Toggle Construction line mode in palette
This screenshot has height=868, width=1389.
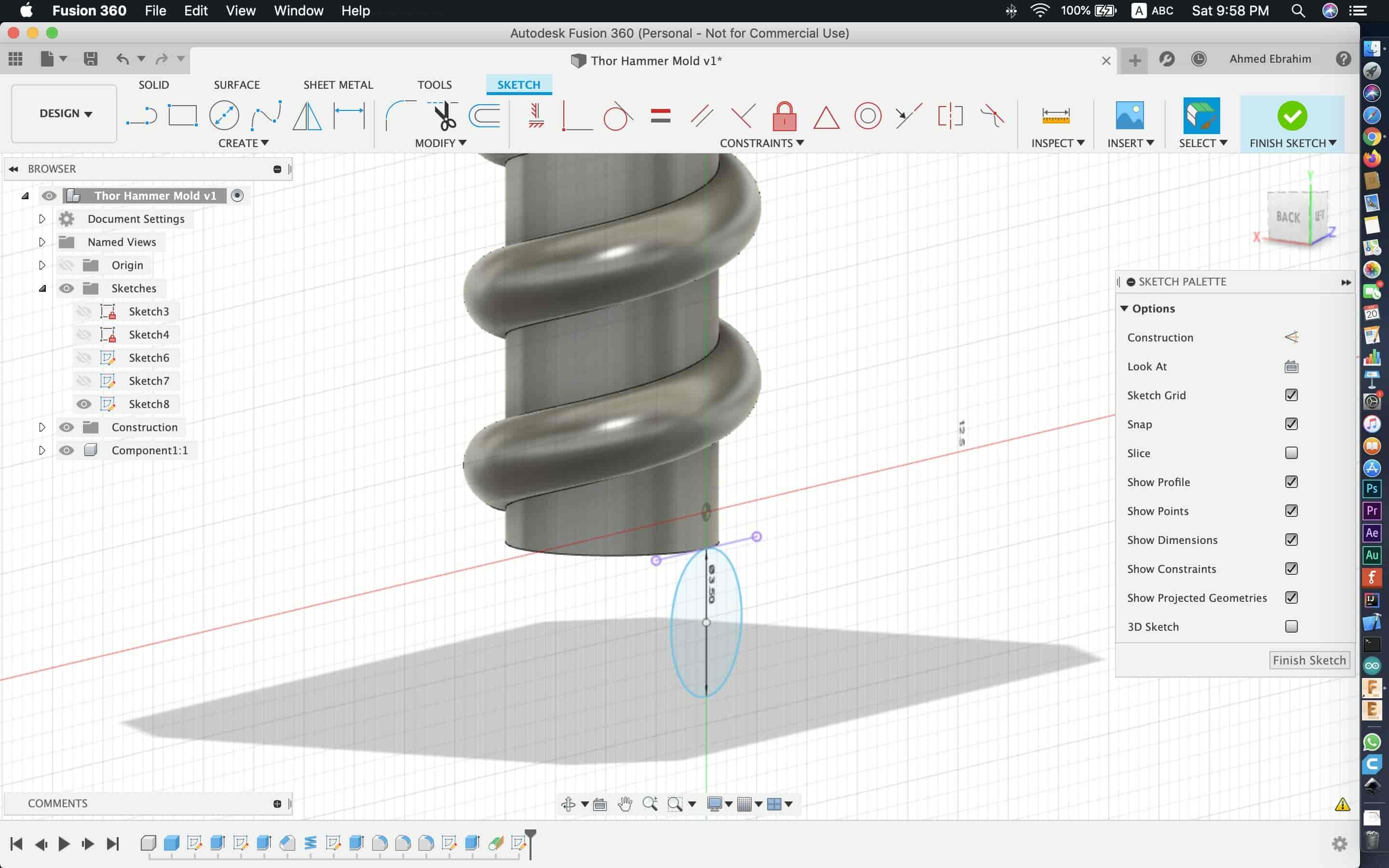coord(1292,337)
